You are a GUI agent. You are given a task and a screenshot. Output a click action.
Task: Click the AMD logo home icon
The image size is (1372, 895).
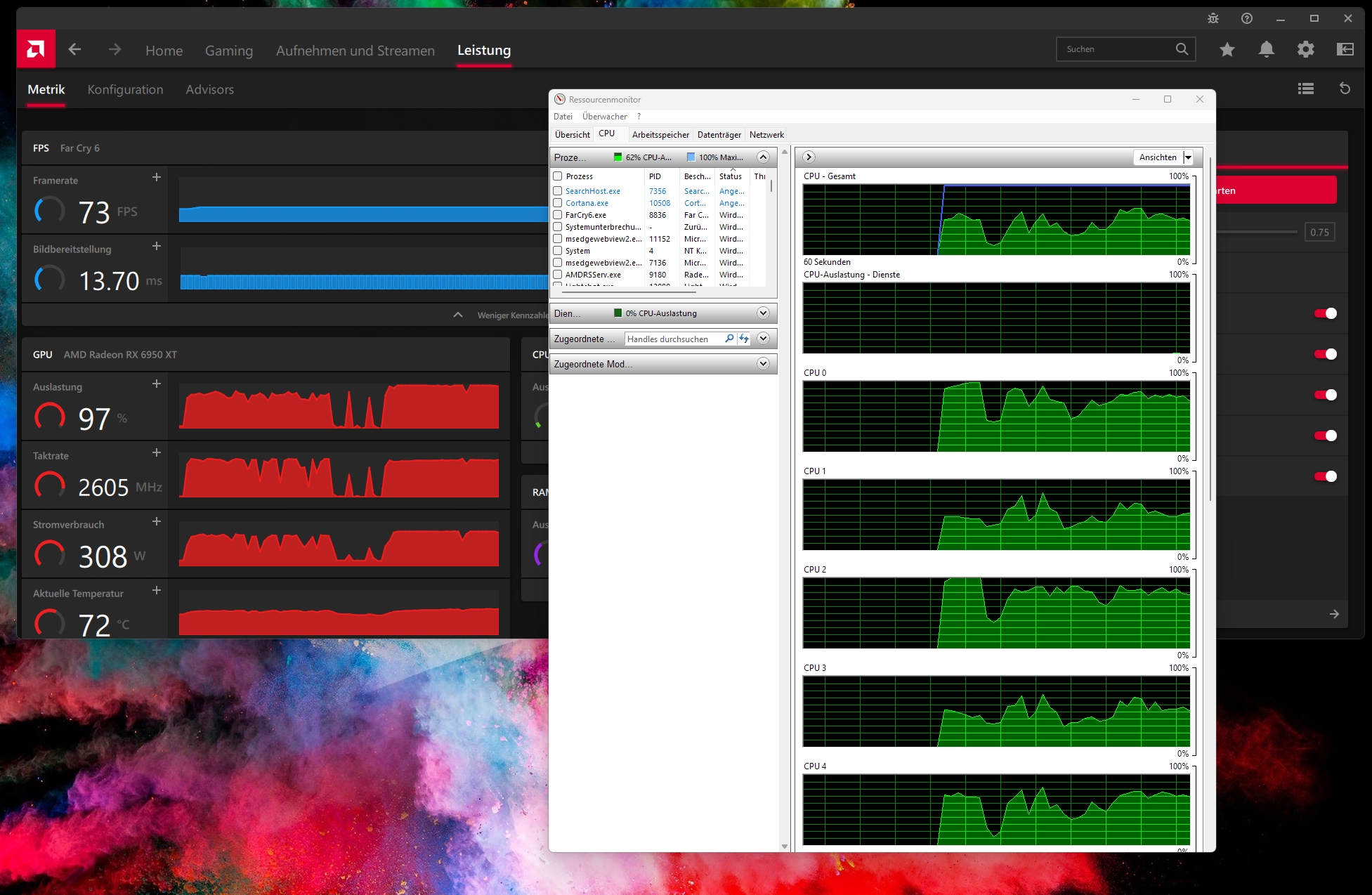(36, 49)
